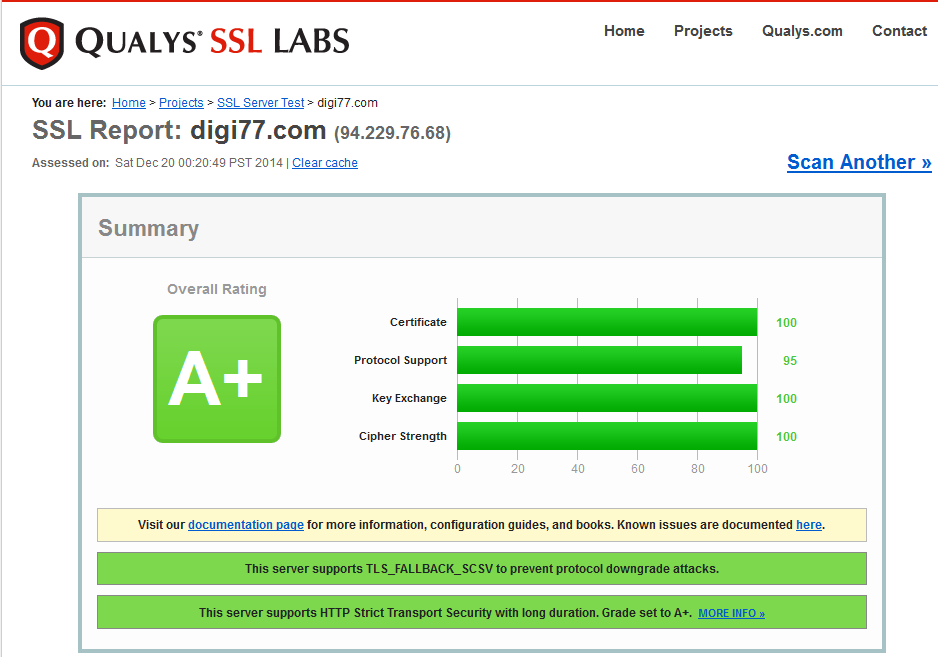
Task: Click the TLS_FALLBACK_SCSV notice banner
Action: coord(482,568)
